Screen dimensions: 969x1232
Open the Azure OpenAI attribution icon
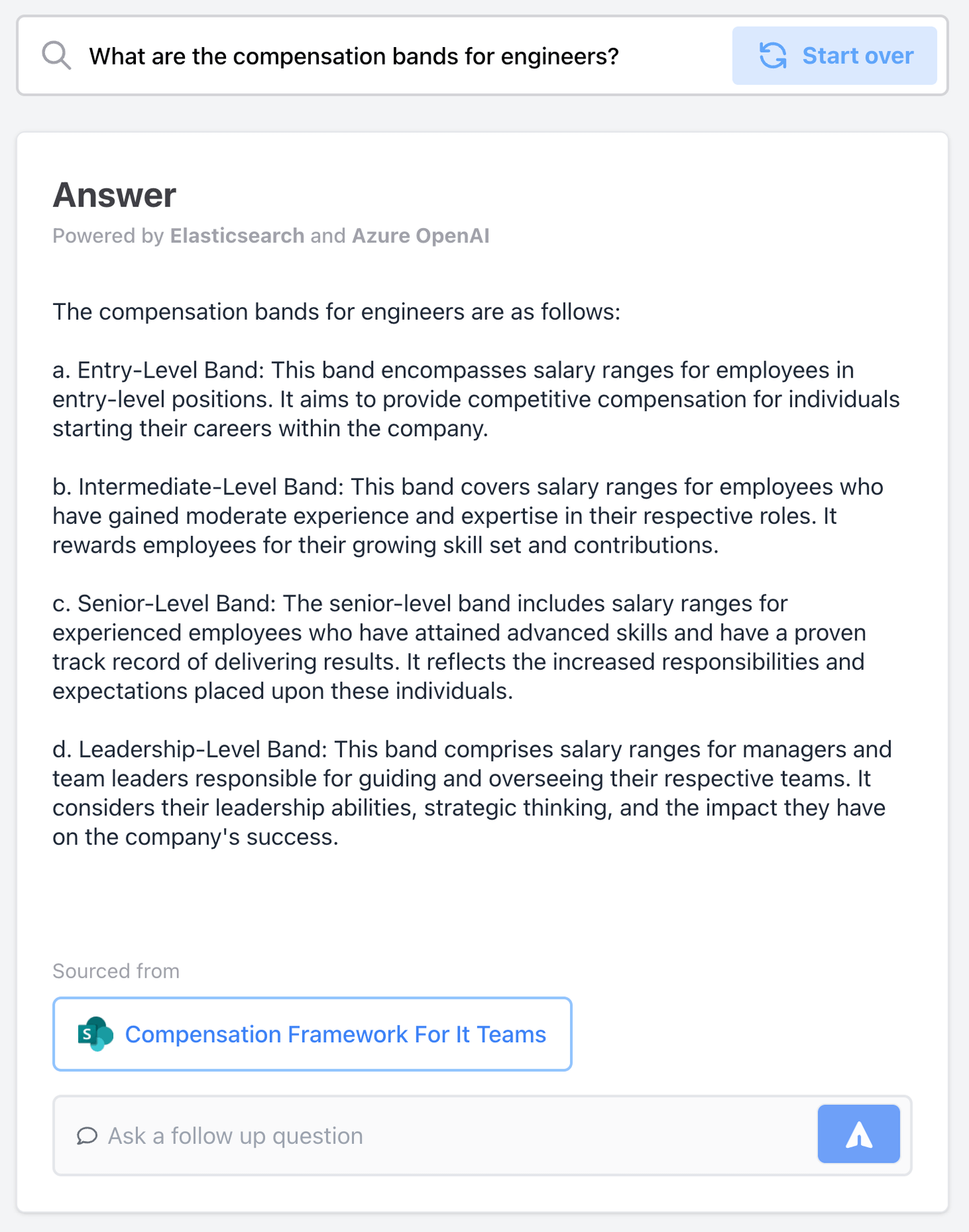point(421,236)
